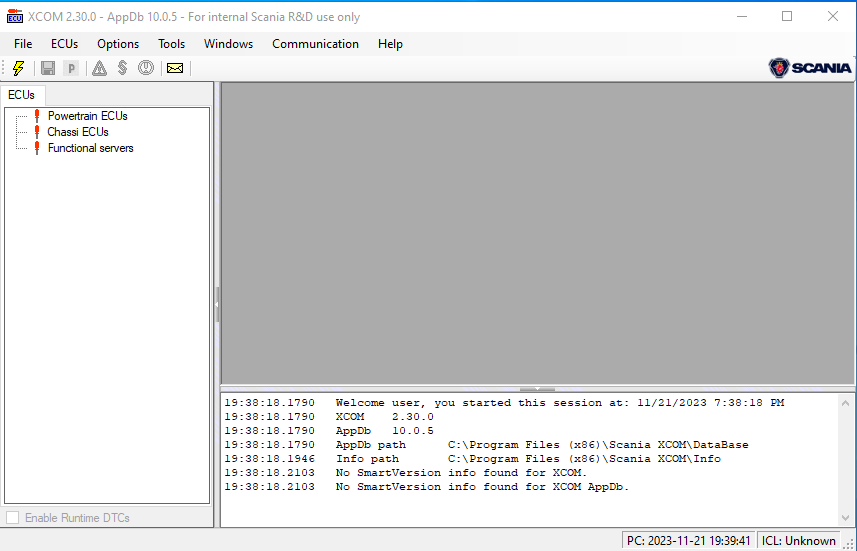Click the grey P toolbar icon

[71, 68]
